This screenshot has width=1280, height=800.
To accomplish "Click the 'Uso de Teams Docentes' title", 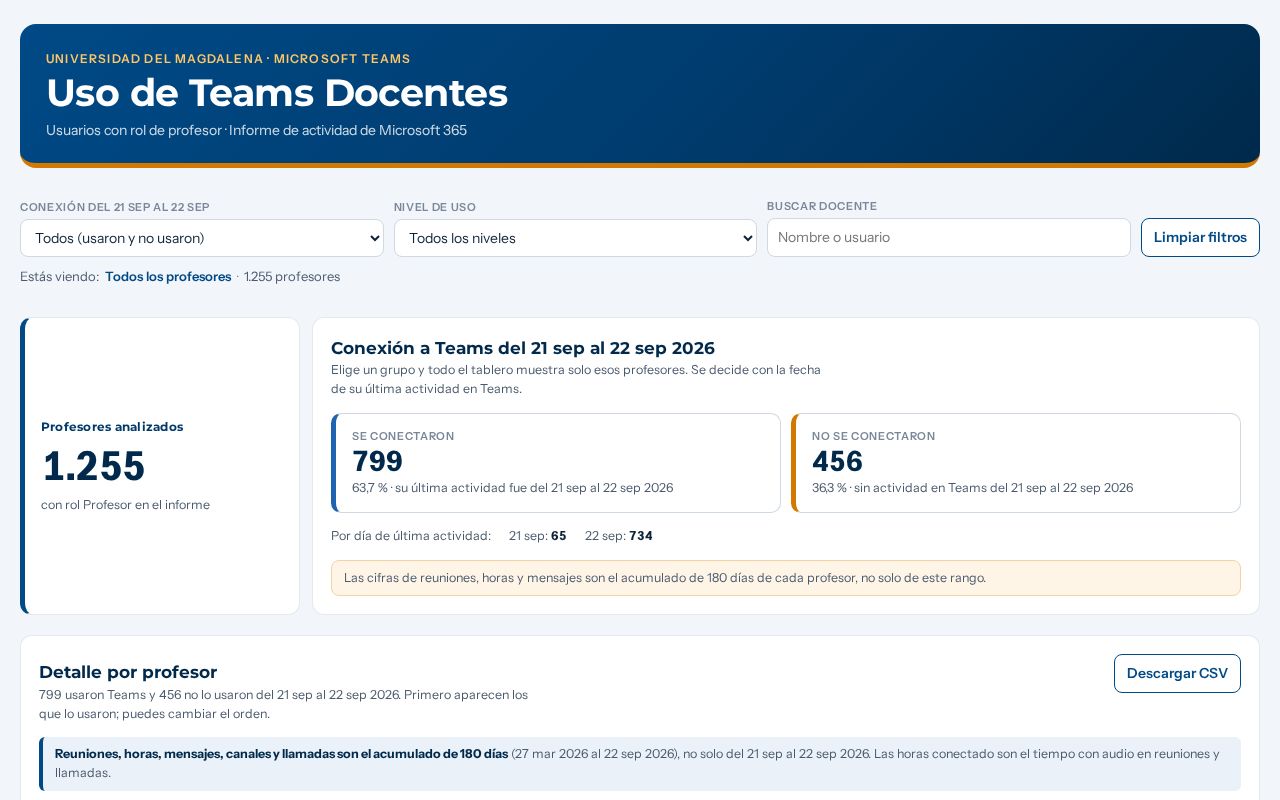I will point(277,93).
